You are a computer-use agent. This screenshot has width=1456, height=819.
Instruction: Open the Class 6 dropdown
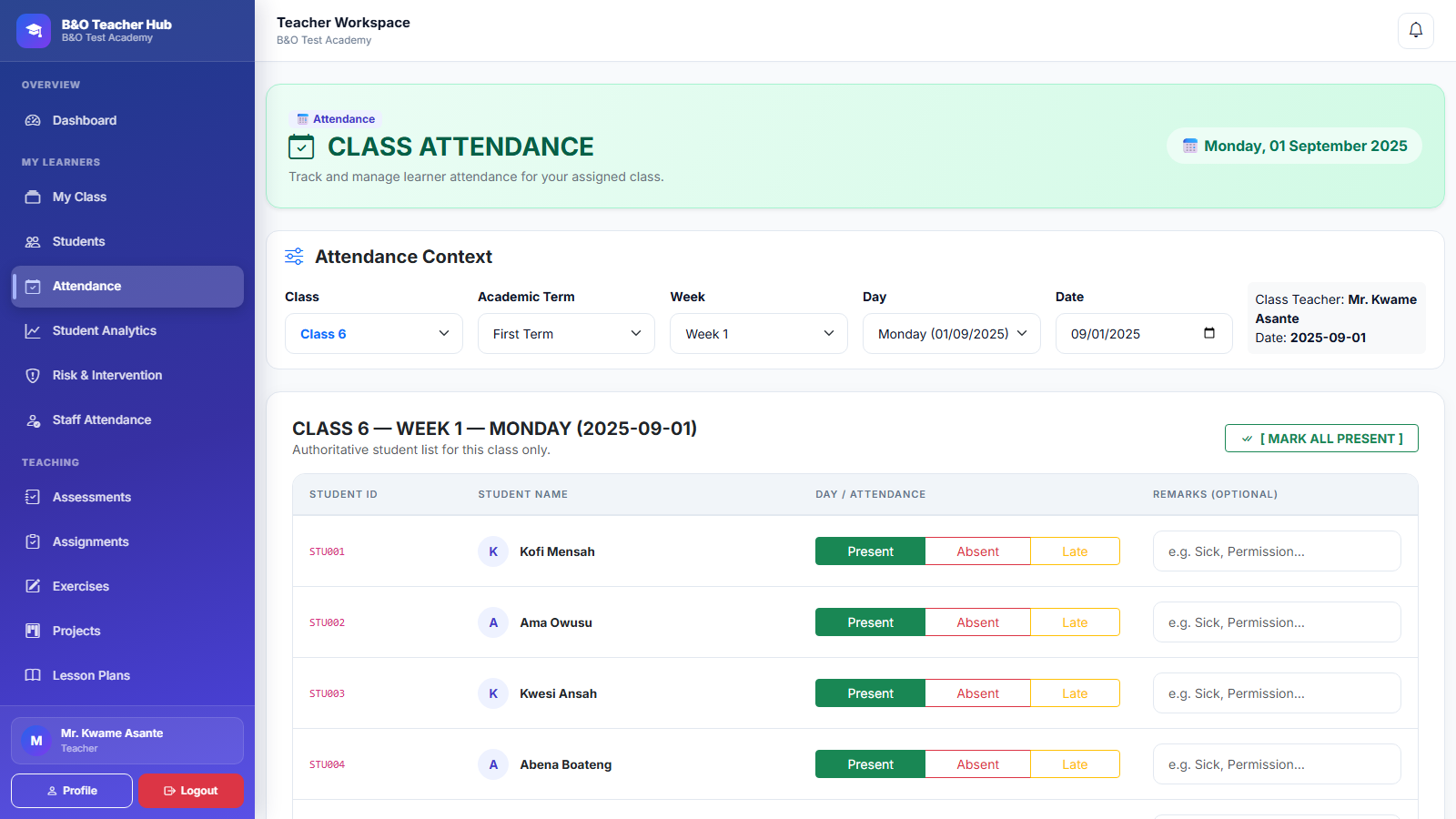coord(374,334)
